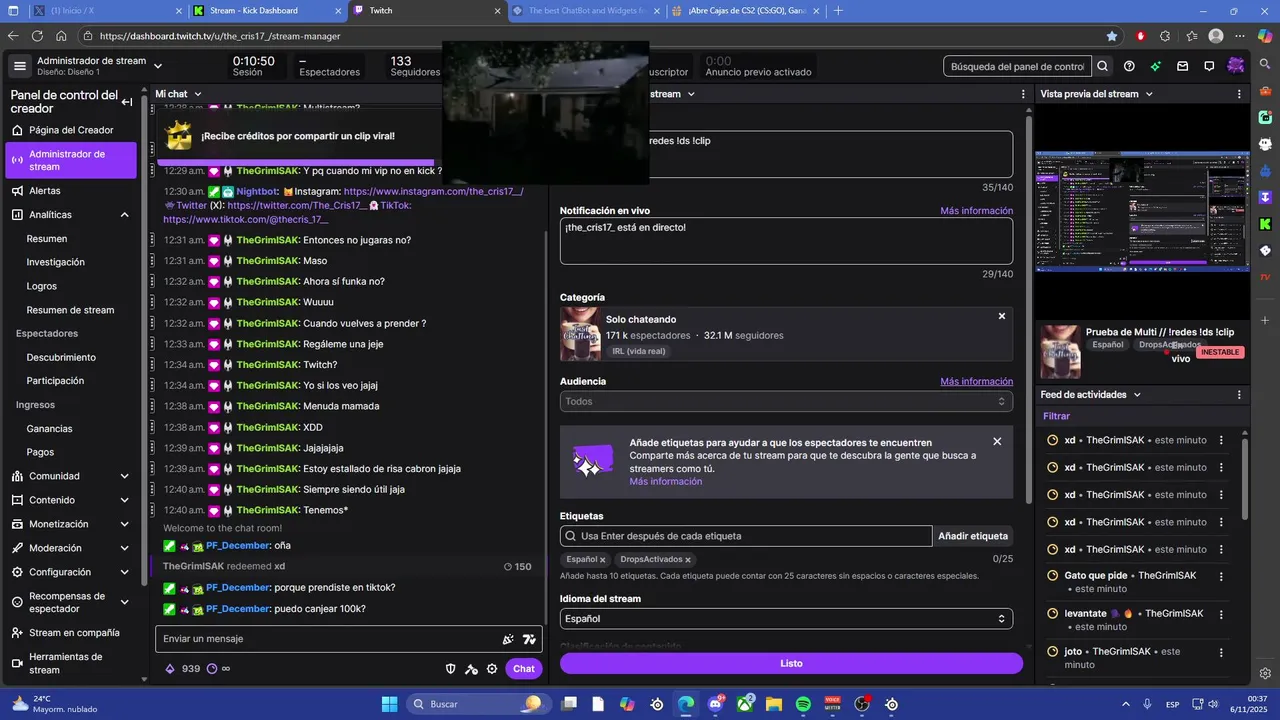1280x720 pixels.
Task: Open the Idioma del stream Español dropdown
Action: 786,619
